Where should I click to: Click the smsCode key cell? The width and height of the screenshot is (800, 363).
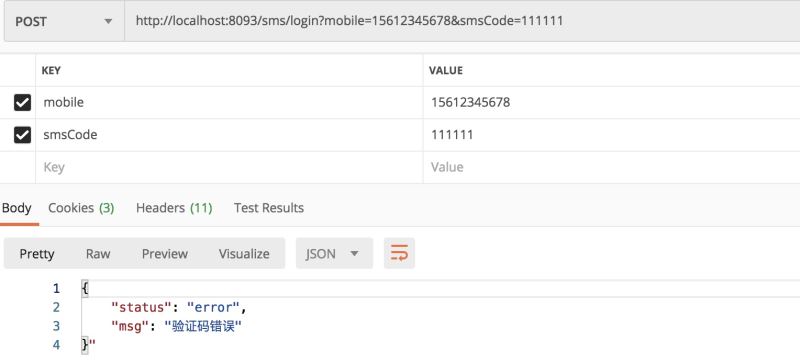229,135
